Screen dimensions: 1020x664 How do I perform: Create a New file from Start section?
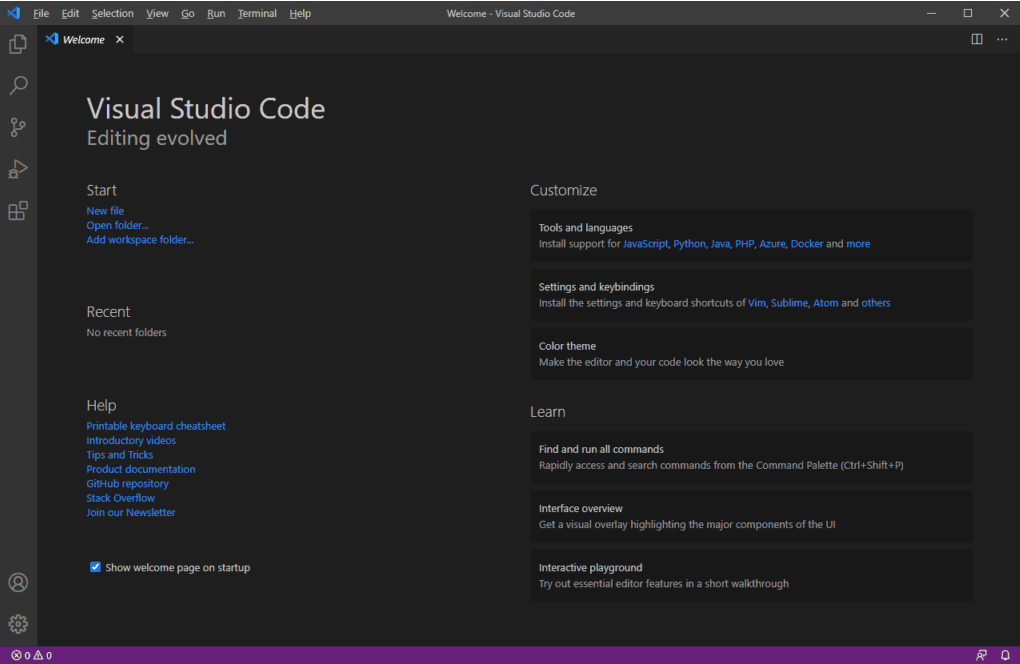pos(105,210)
